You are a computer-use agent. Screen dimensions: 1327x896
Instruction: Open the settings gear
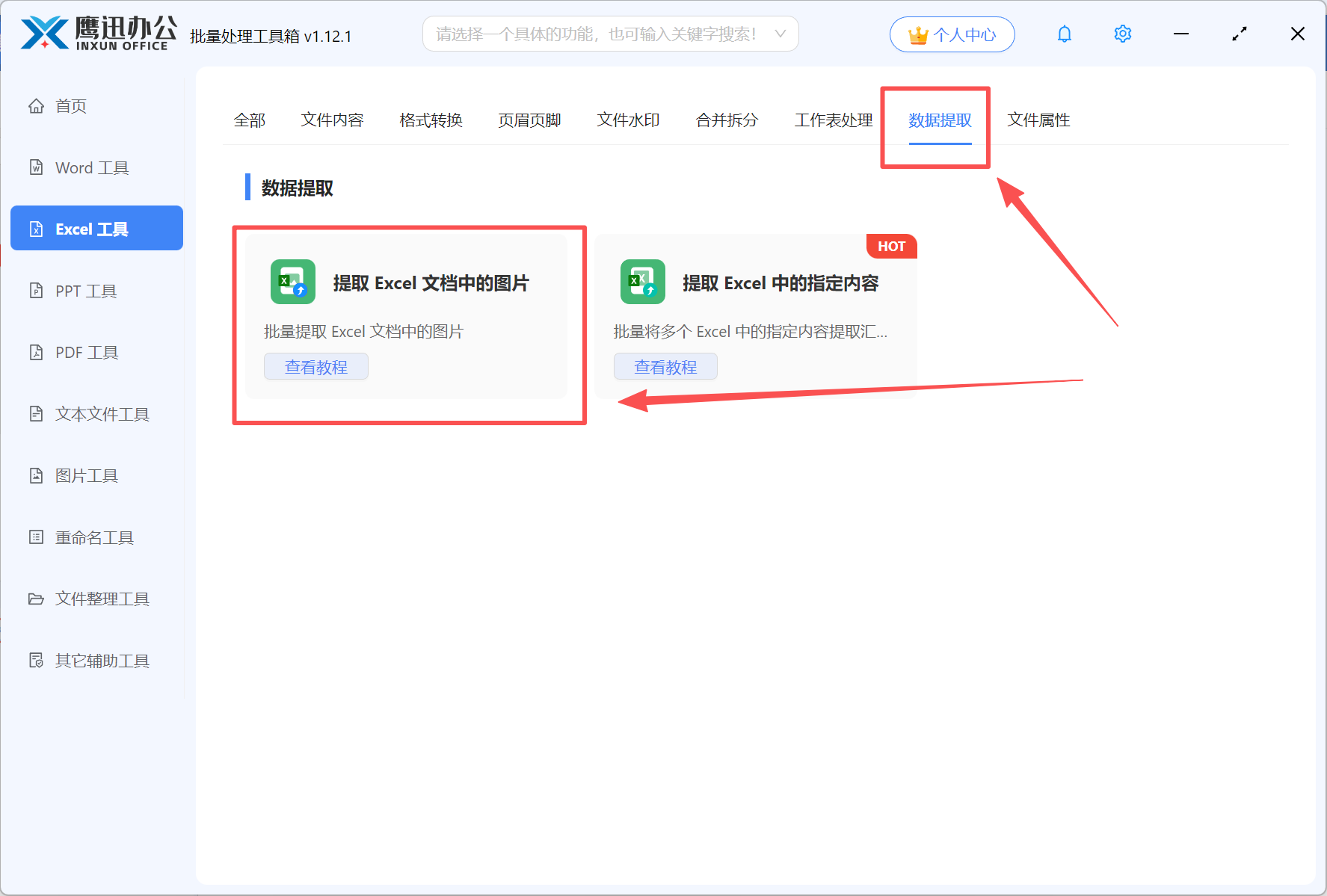pos(1122,34)
